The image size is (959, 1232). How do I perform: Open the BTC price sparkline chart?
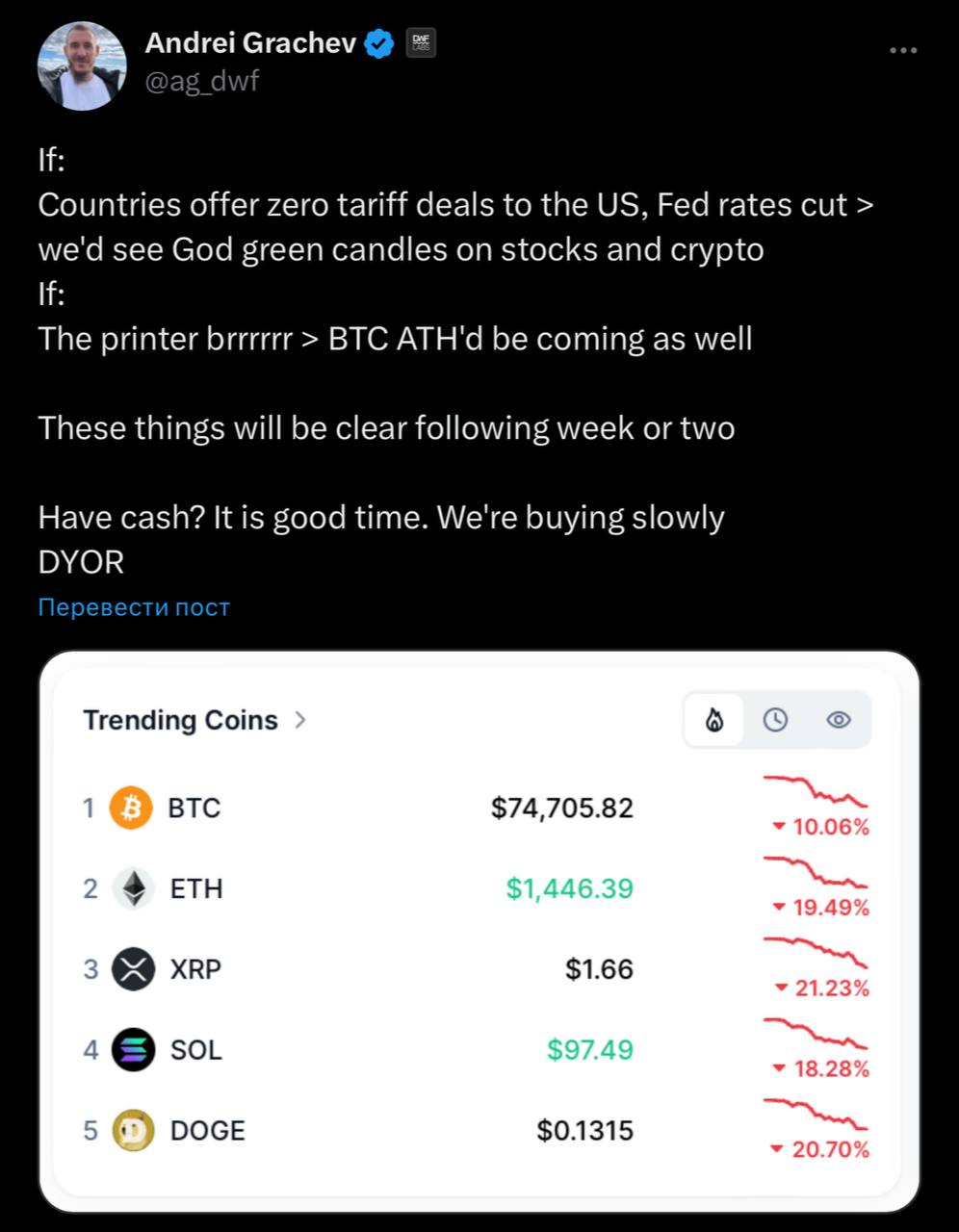[816, 790]
